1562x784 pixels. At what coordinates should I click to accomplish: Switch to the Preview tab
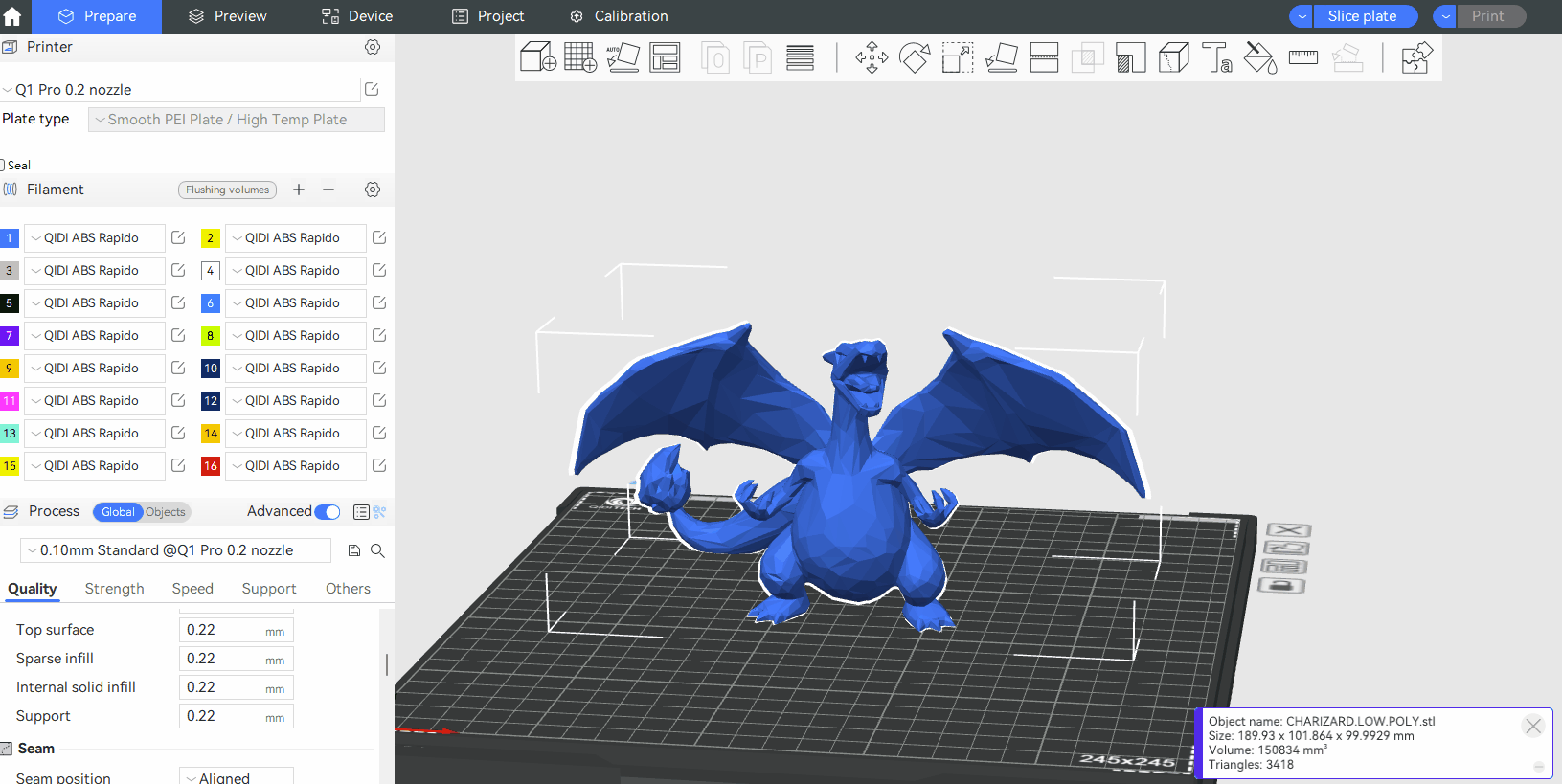(x=228, y=16)
